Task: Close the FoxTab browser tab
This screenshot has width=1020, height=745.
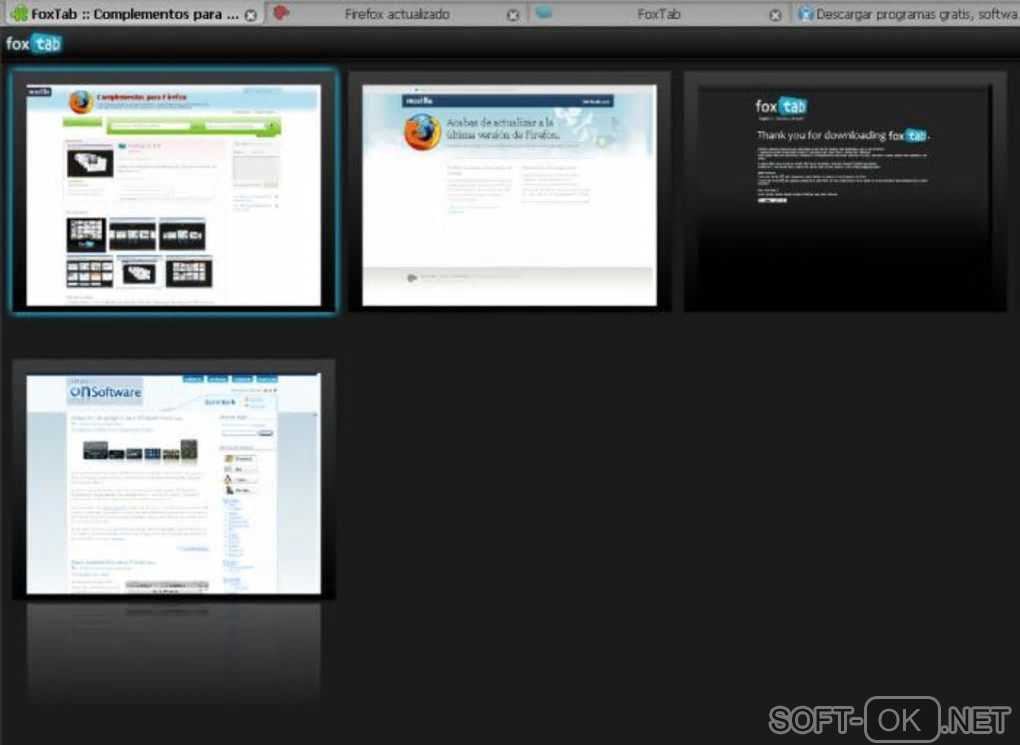Action: (775, 15)
